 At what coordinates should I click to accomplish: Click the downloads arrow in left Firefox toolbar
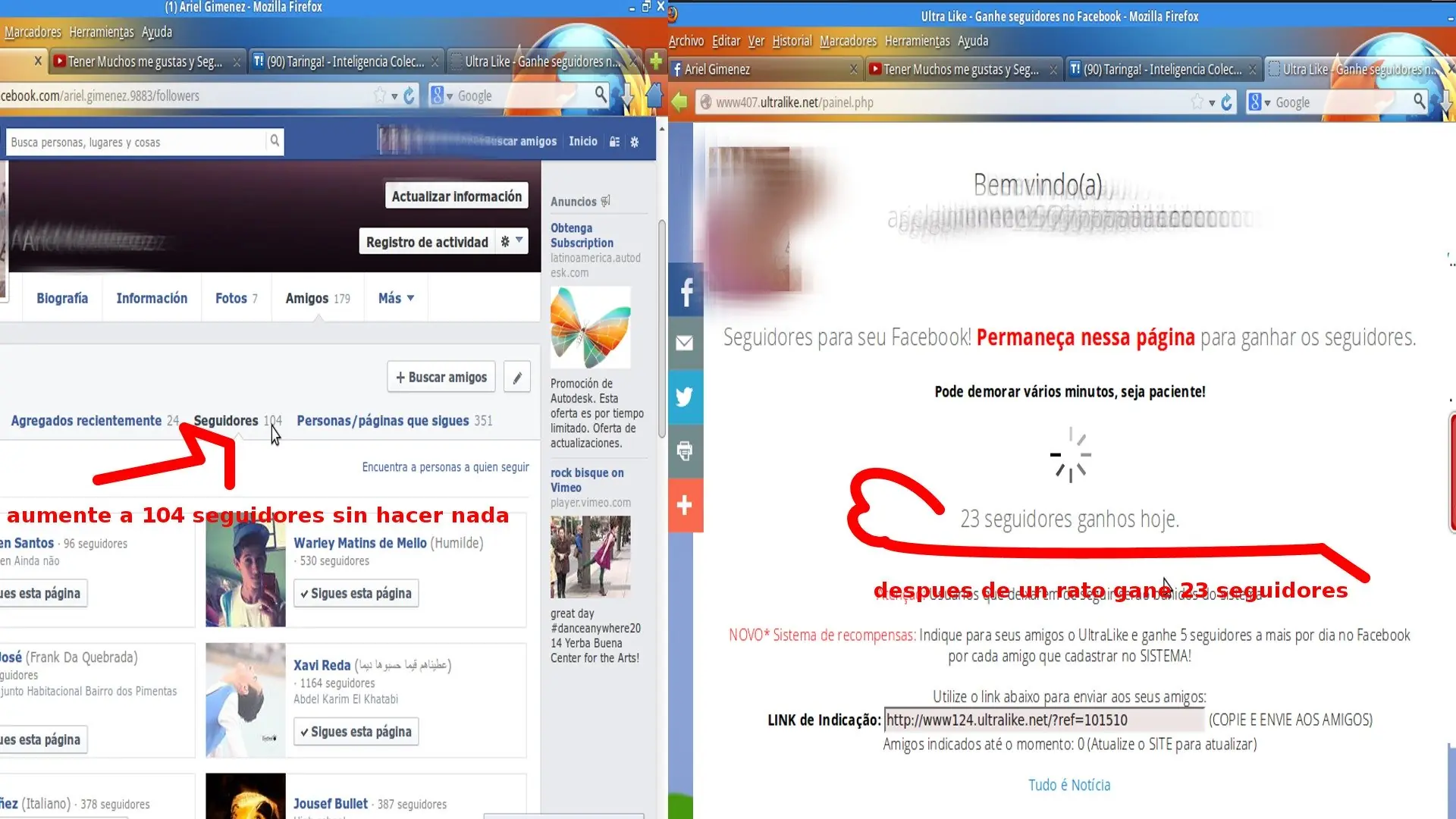pyautogui.click(x=628, y=96)
